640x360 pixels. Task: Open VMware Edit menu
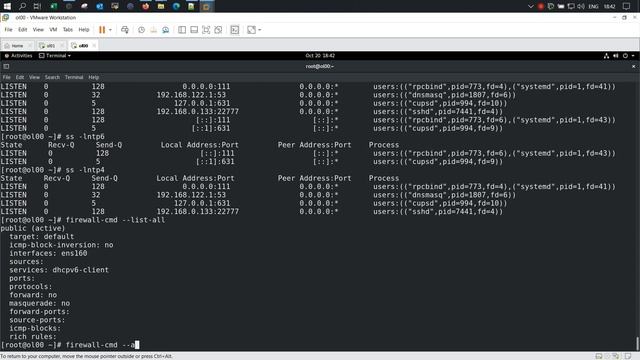(22, 30)
